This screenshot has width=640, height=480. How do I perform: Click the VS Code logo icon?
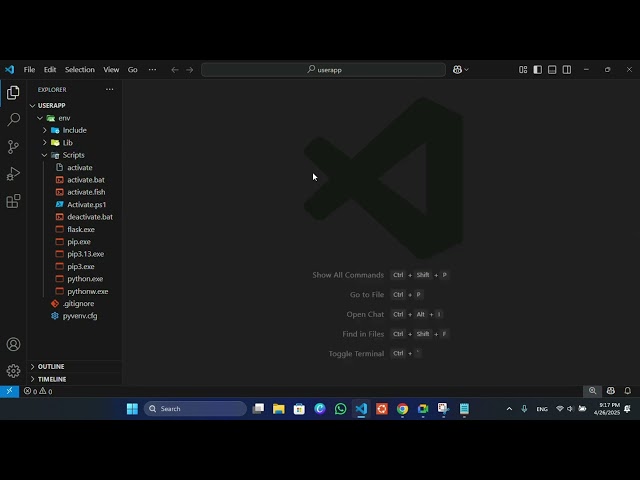coord(9,70)
